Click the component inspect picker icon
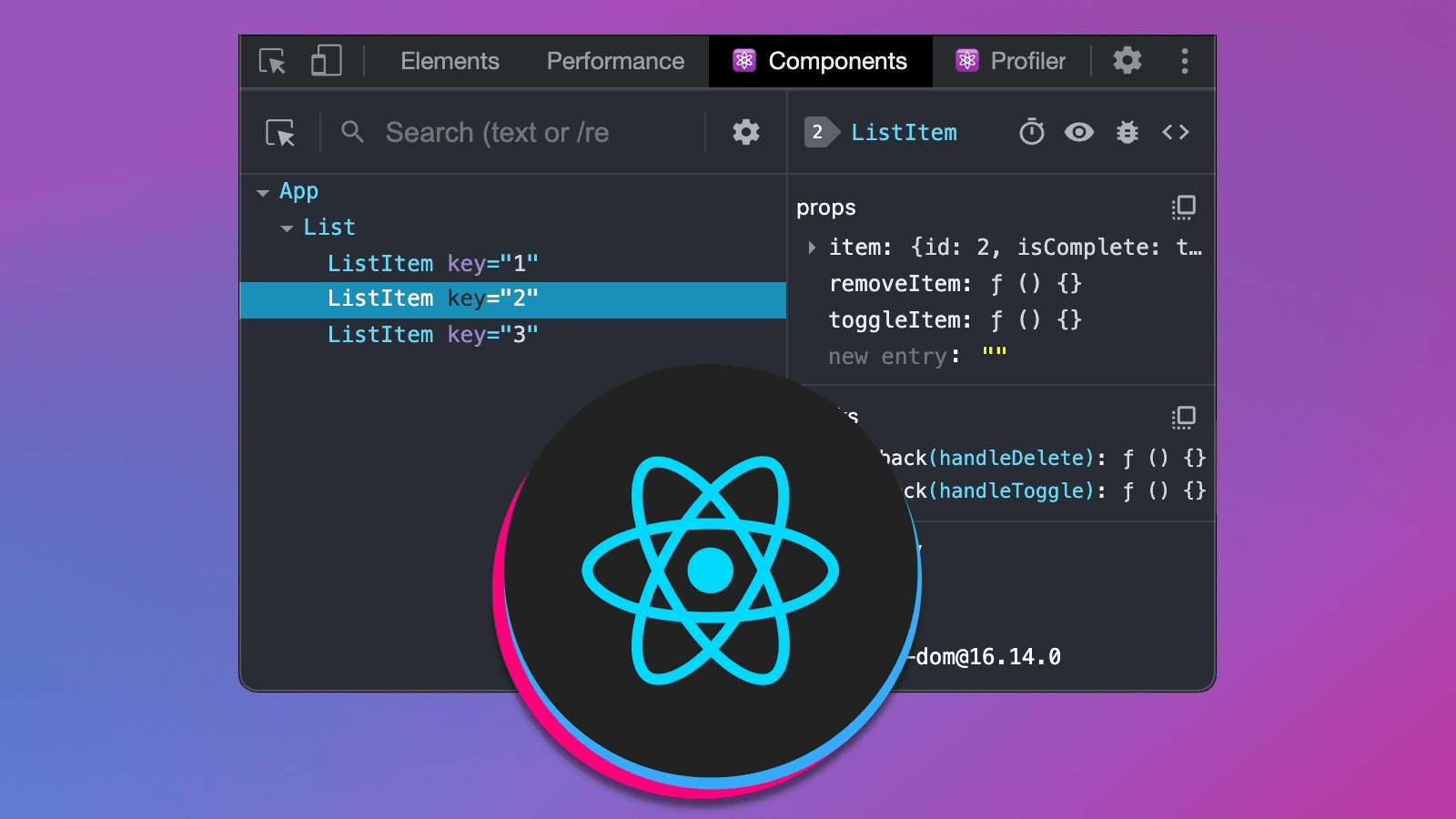Screen dimensions: 1456x819 (x=279, y=132)
